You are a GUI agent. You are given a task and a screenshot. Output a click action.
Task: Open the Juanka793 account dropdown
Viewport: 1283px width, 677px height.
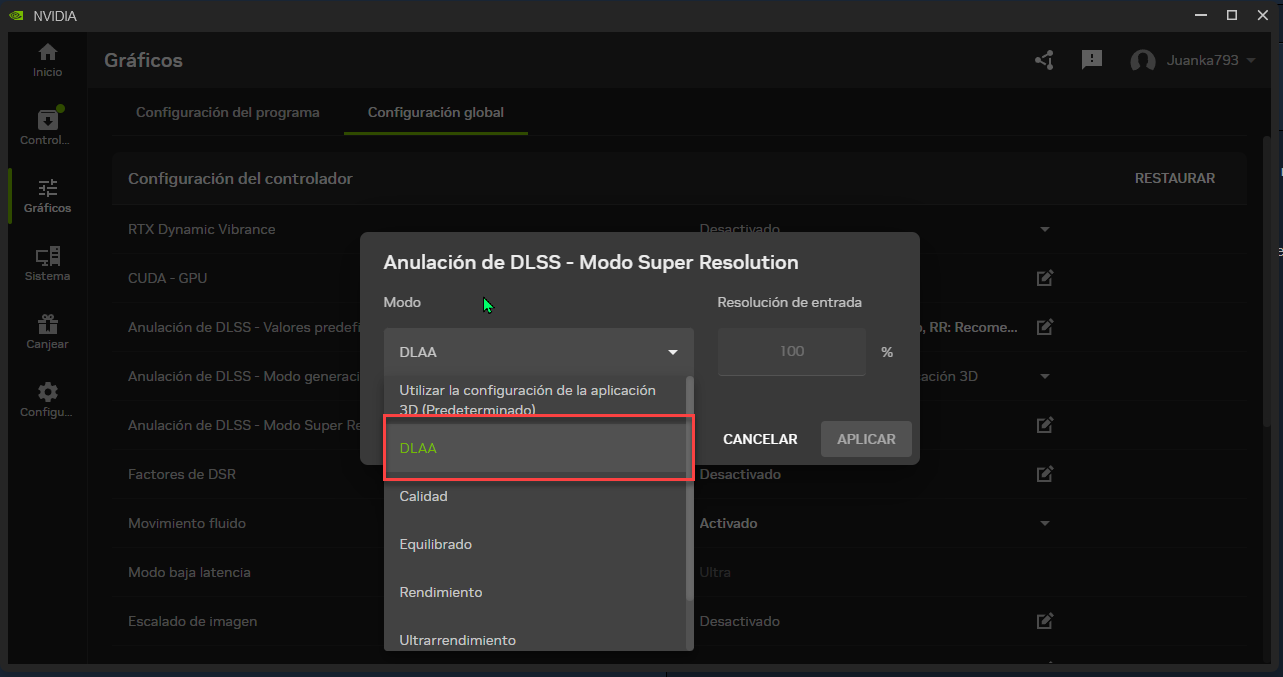click(x=1210, y=60)
